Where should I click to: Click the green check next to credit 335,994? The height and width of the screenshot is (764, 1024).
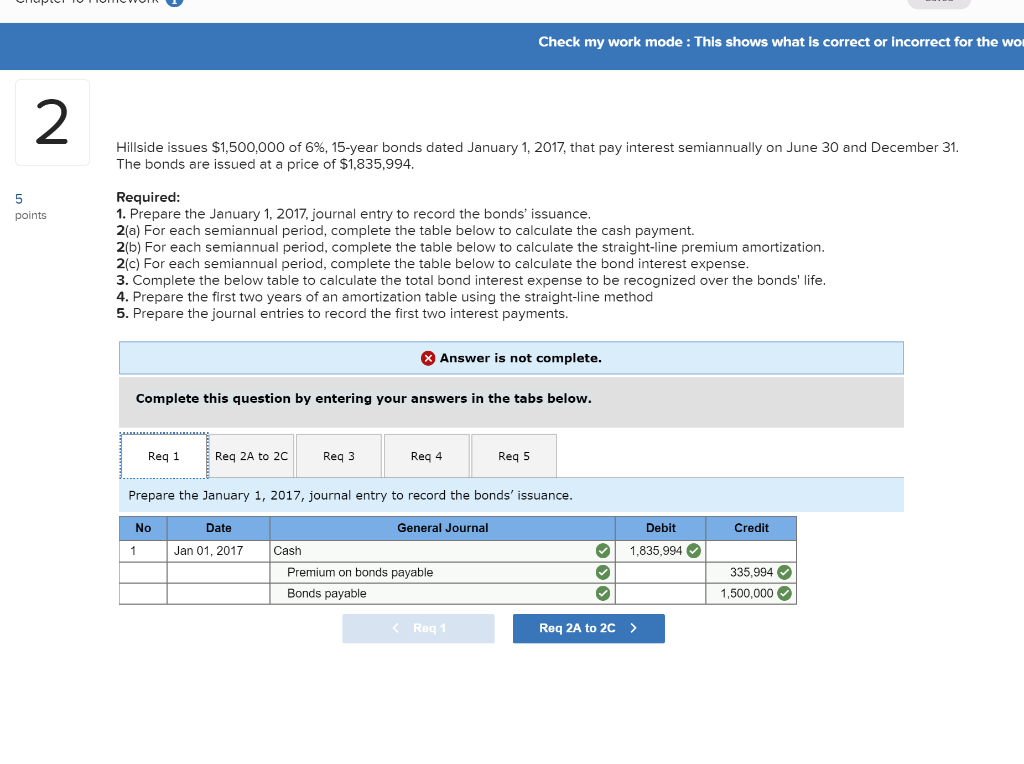784,573
